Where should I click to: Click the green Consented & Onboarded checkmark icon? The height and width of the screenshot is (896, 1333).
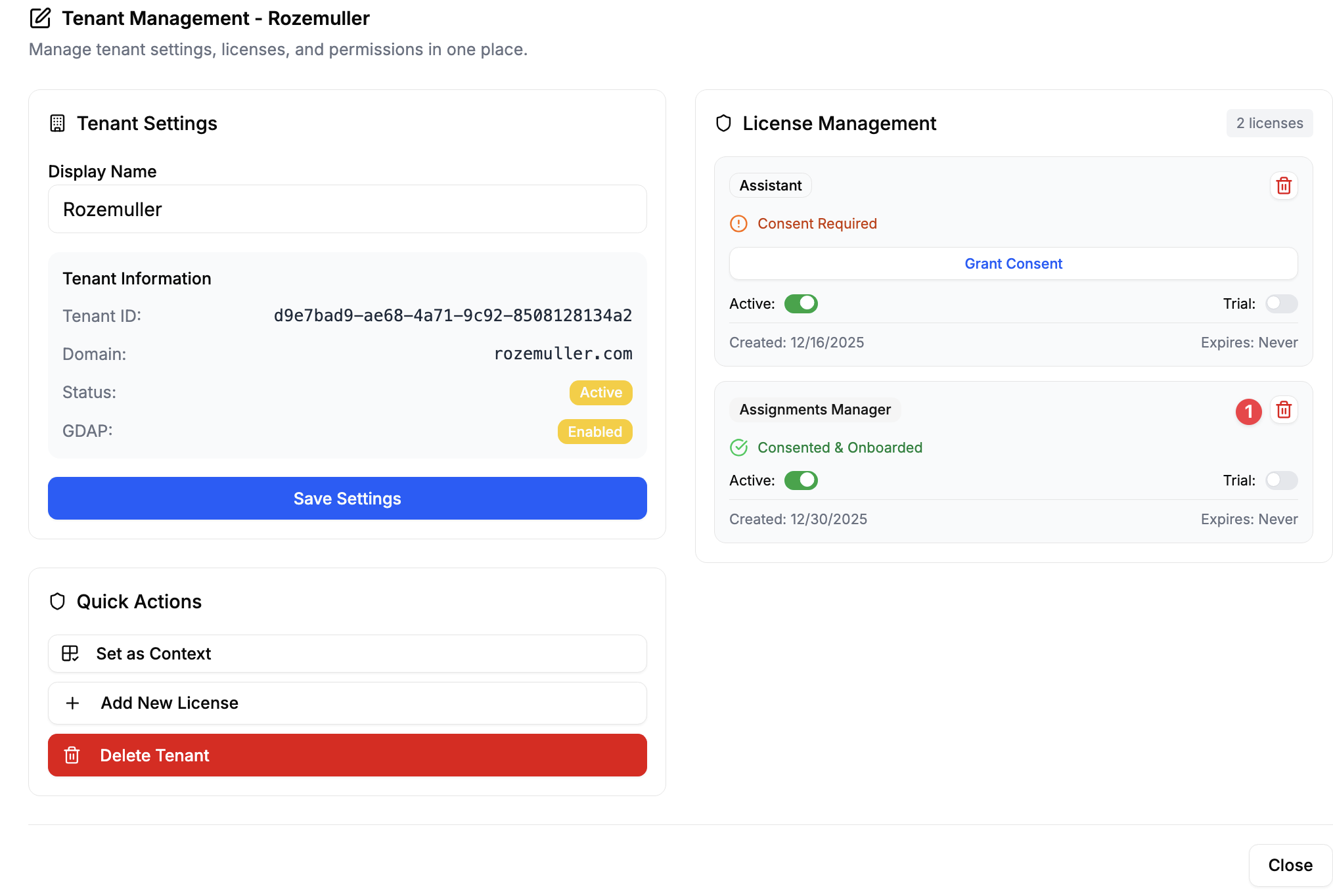tap(738, 448)
